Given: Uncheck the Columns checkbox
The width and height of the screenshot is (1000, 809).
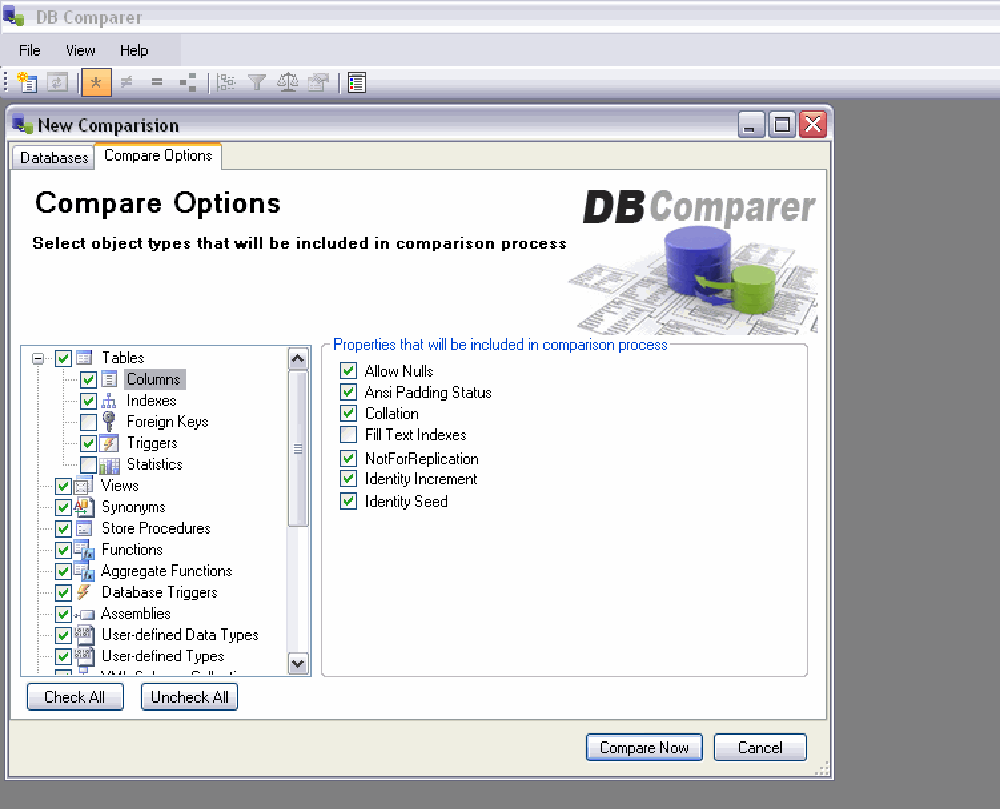Looking at the screenshot, I should tap(88, 380).
